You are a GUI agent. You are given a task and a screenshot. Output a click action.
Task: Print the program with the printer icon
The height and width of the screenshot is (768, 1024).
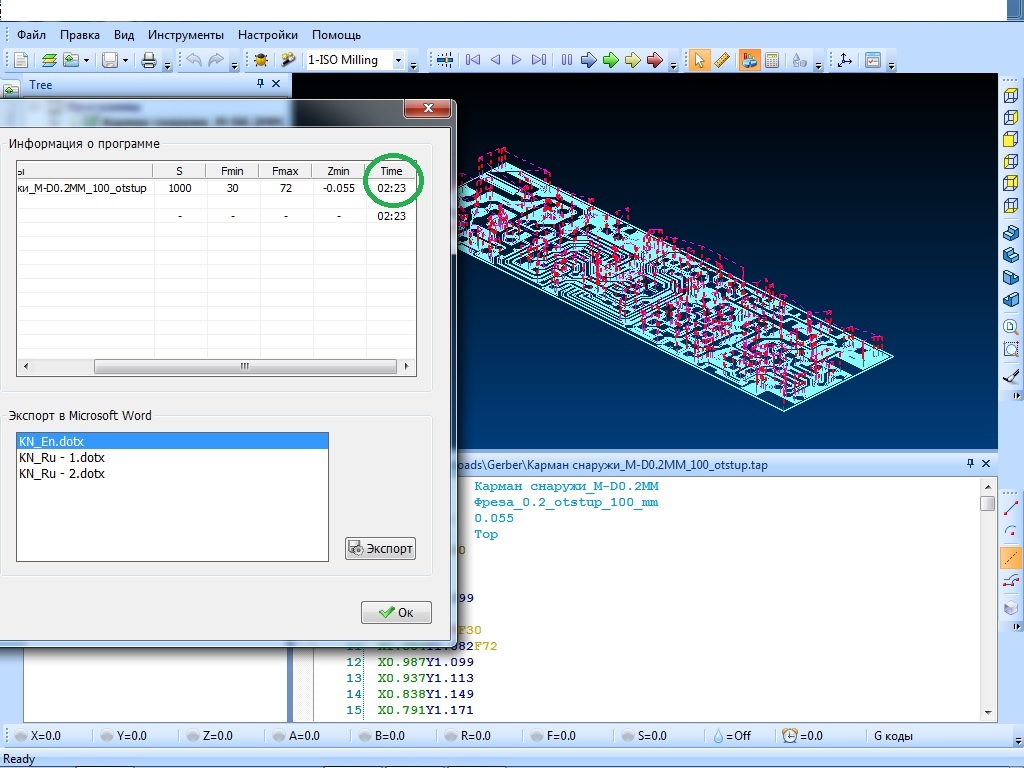click(149, 60)
